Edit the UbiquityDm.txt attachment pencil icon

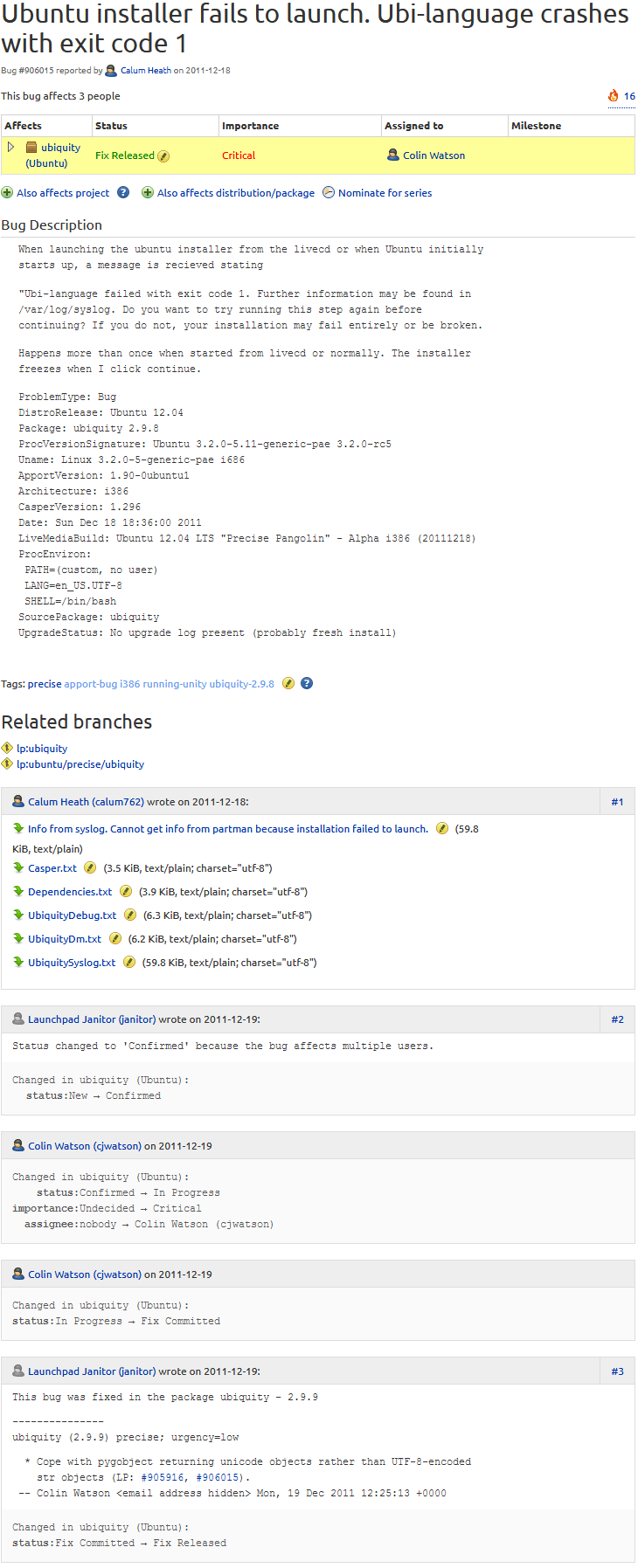pyautogui.click(x=115, y=938)
